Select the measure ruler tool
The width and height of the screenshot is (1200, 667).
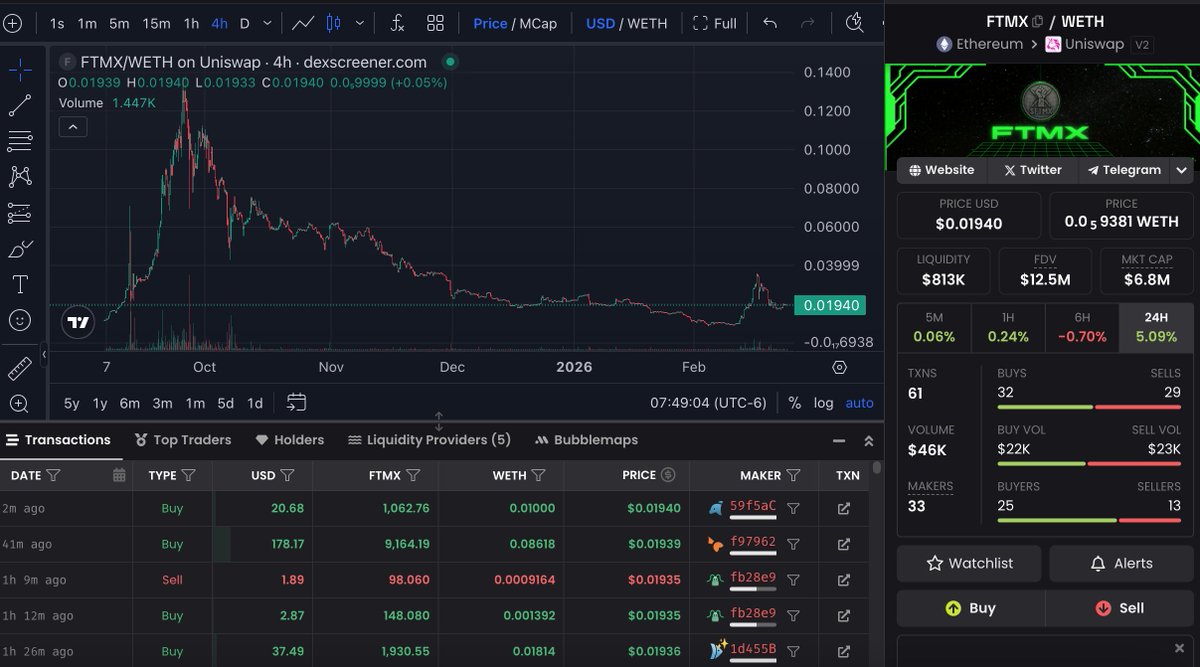pyautogui.click(x=20, y=368)
